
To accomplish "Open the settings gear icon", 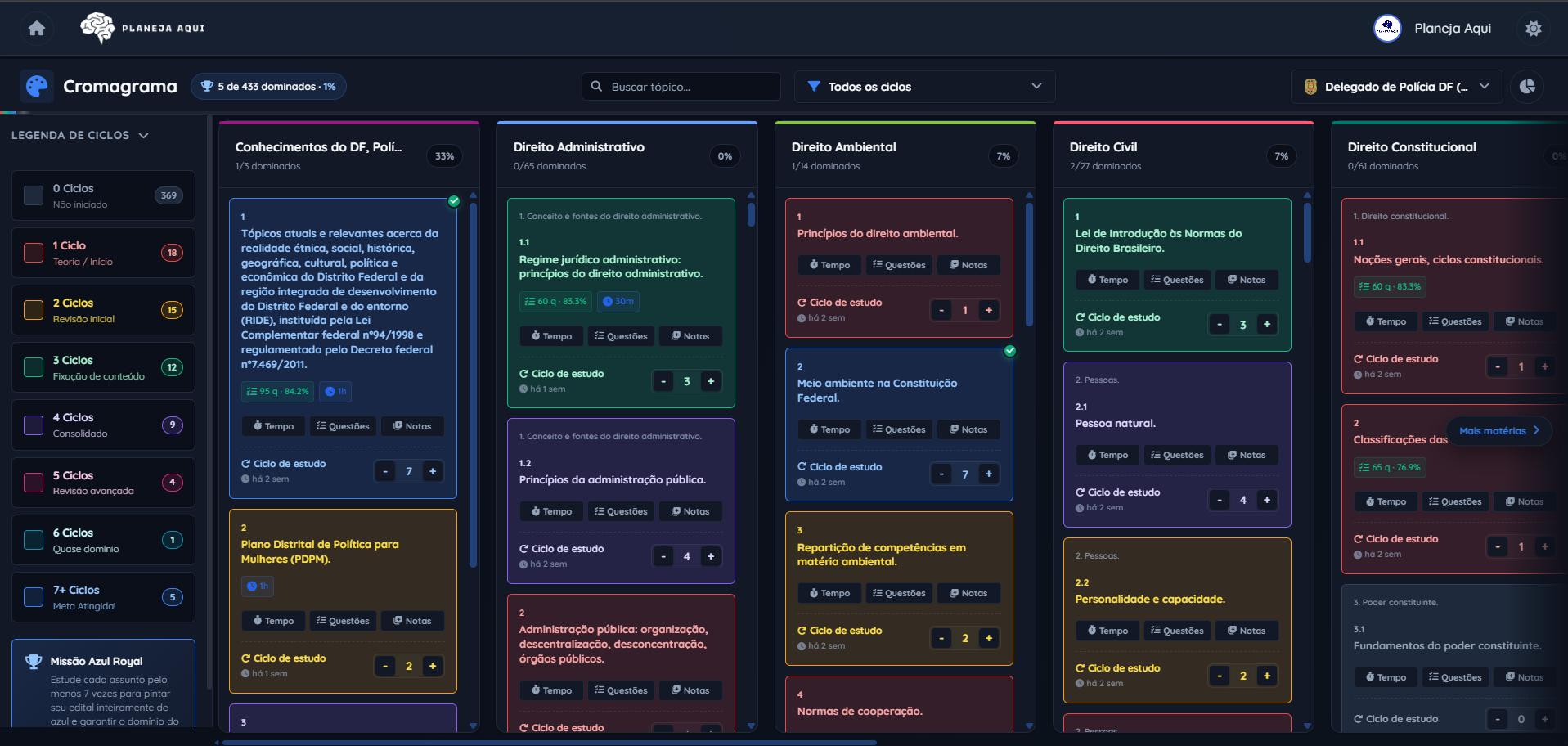I will point(1534,29).
